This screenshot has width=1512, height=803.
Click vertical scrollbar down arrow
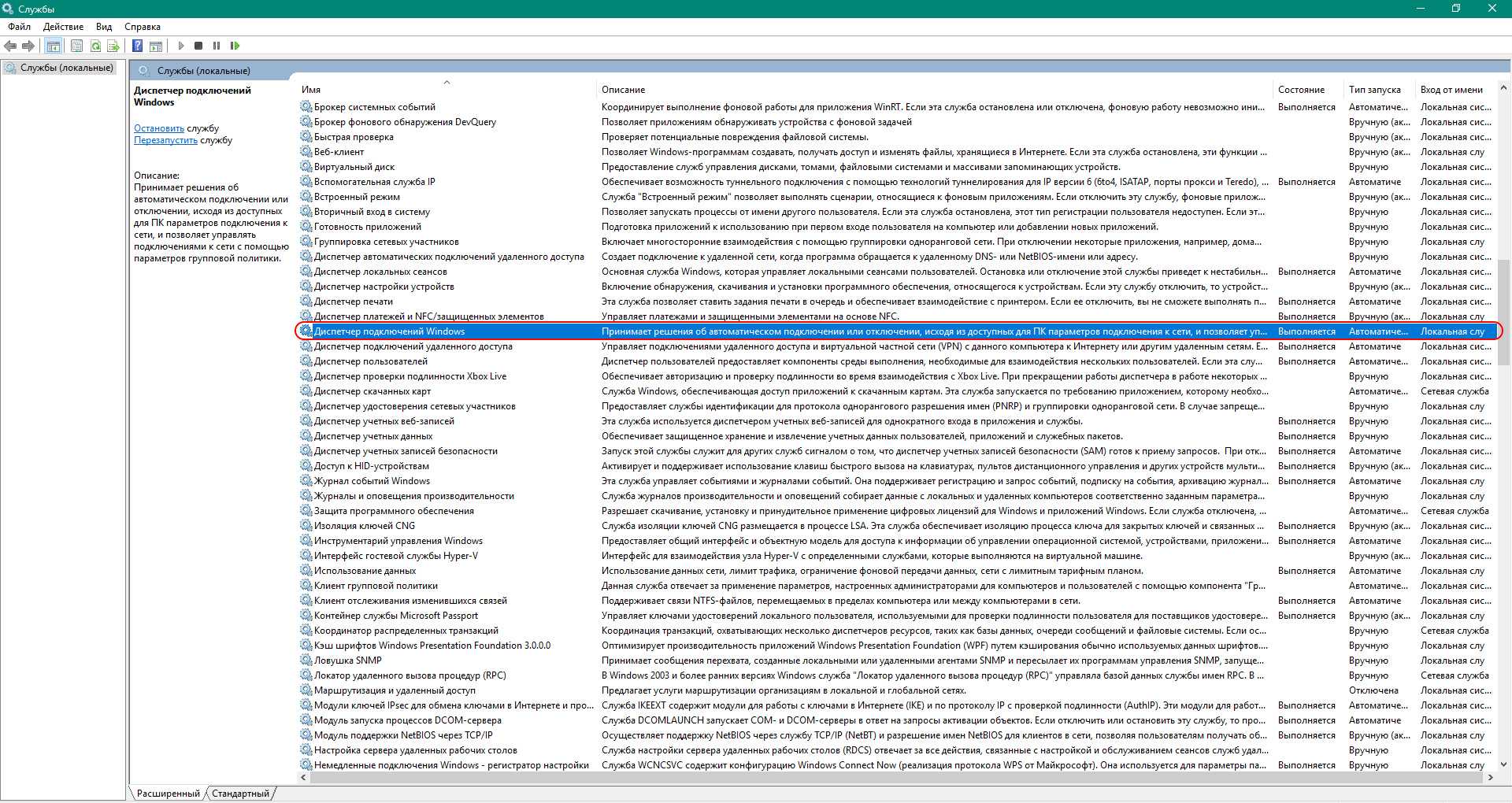coord(1503,764)
